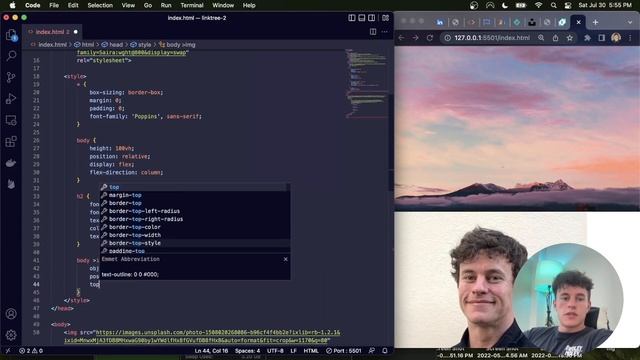Toggle the Chrome side panel
Image resolution: width=640 pixels, height=360 pixels.
pyautogui.click(x=602, y=38)
